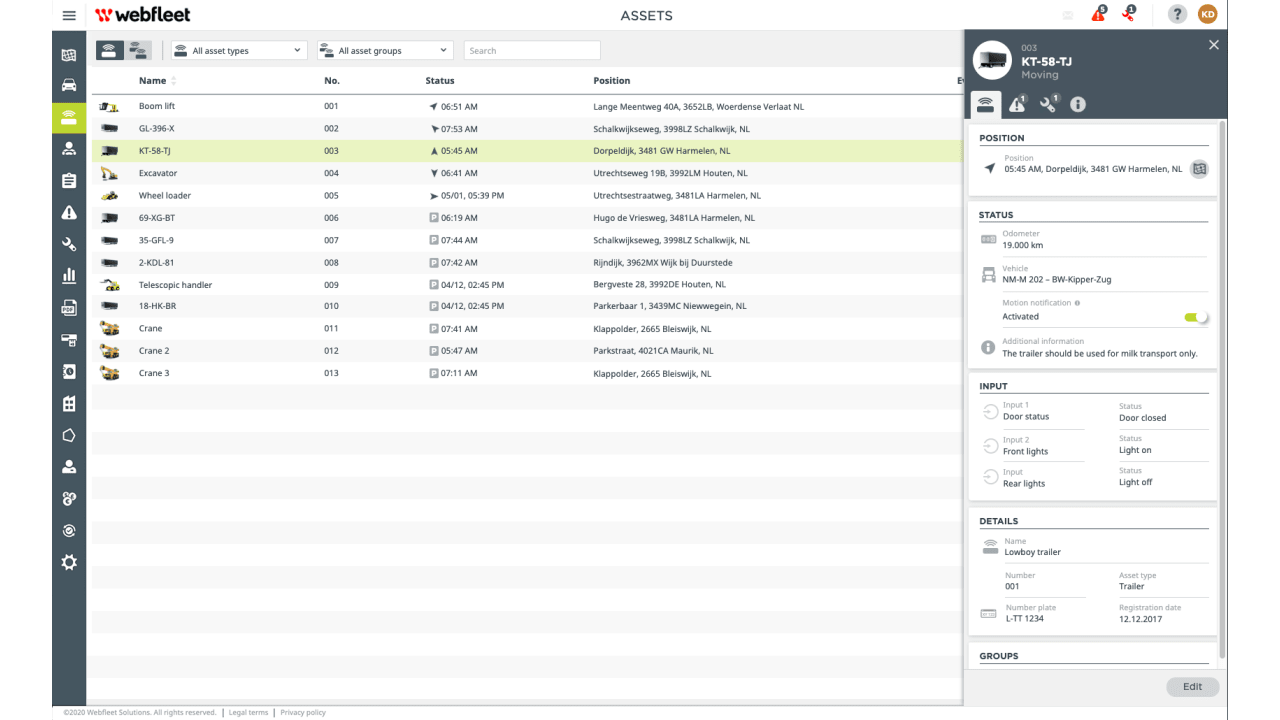Select the Crane 3 row
Viewport: 1280px width, 720px height.
coord(527,373)
